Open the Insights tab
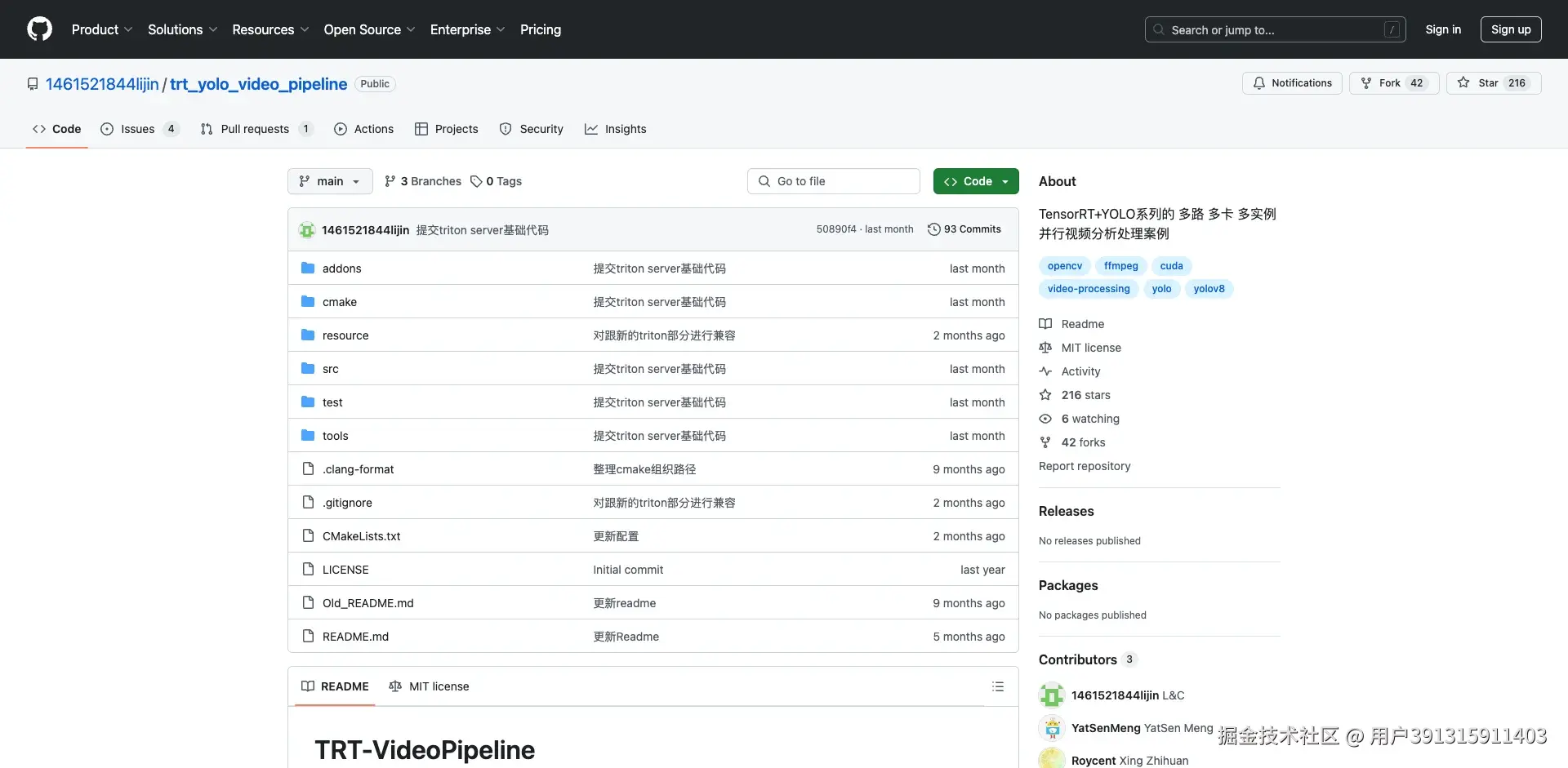Image resolution: width=1568 pixels, height=768 pixels. pyautogui.click(x=616, y=129)
